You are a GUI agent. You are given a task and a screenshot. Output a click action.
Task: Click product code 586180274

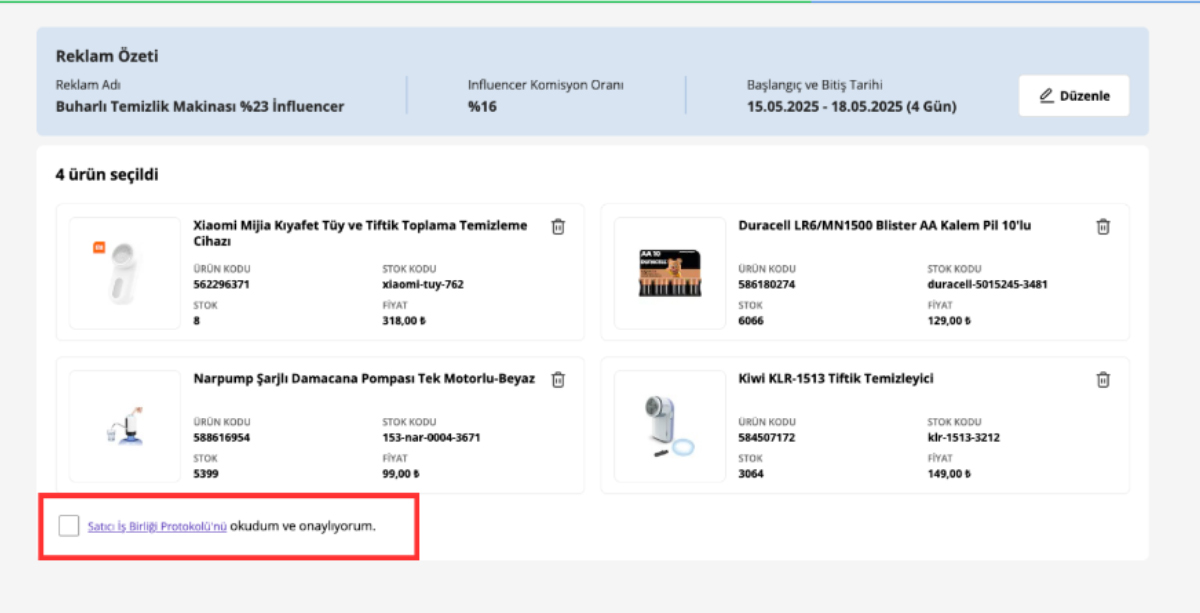pyautogui.click(x=767, y=284)
